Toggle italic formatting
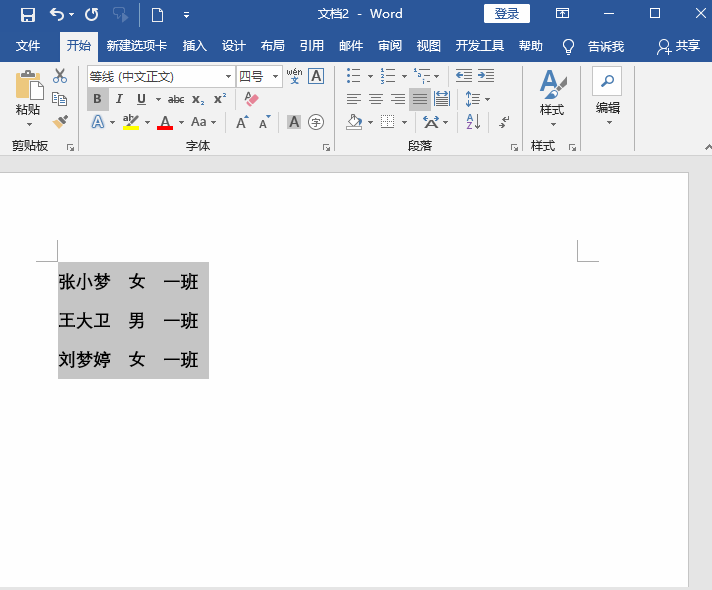712x590 pixels. point(119,99)
